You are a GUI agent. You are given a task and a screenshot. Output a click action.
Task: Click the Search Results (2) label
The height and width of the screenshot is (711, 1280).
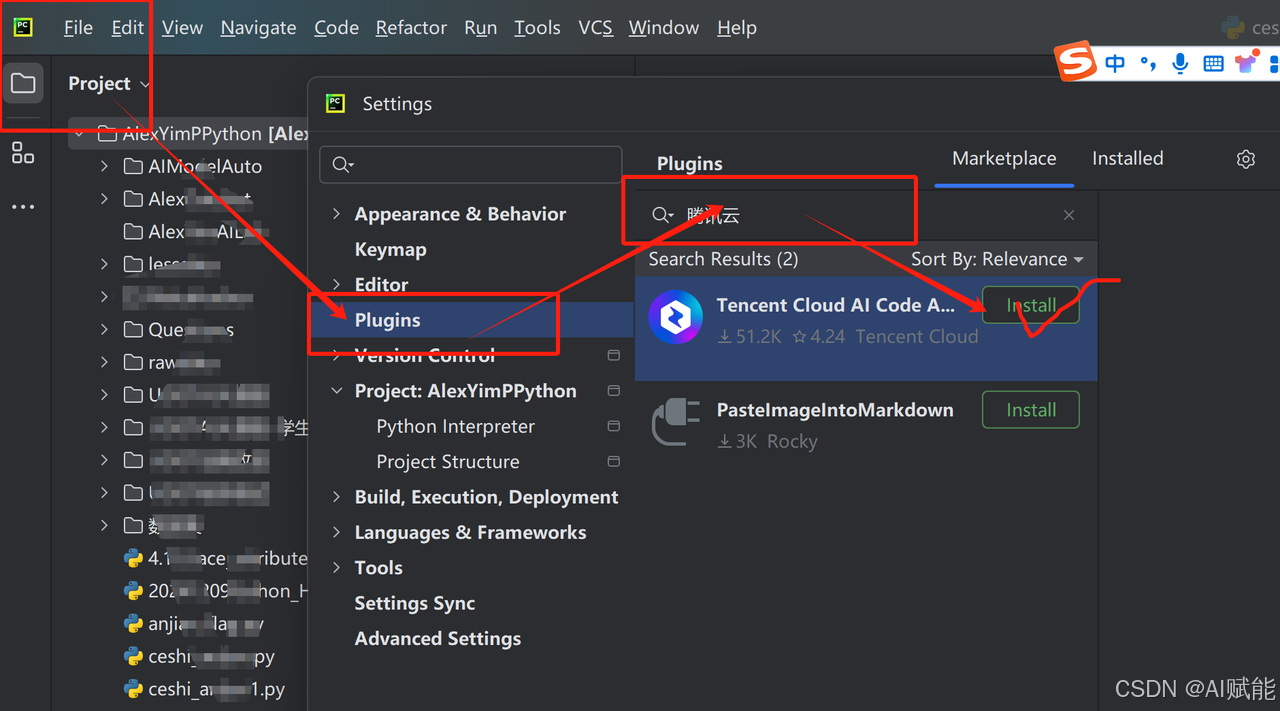[x=723, y=259]
